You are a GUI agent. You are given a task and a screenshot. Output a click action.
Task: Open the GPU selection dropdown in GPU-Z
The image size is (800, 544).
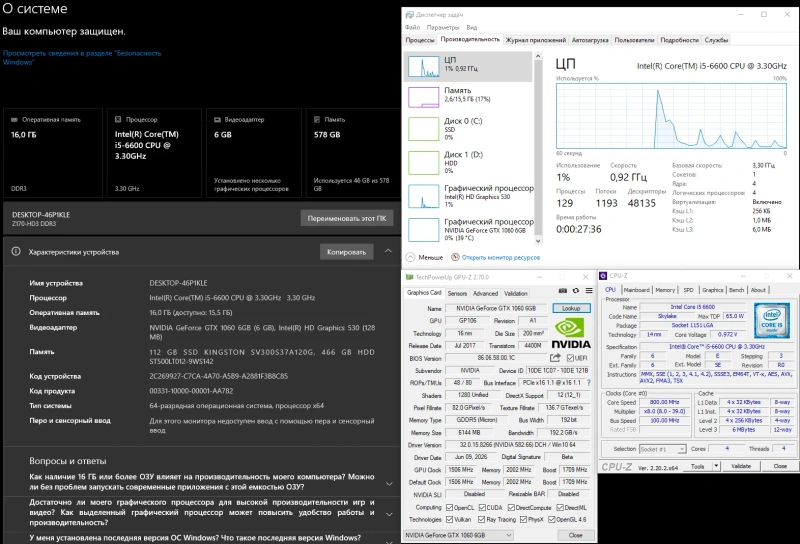458,535
